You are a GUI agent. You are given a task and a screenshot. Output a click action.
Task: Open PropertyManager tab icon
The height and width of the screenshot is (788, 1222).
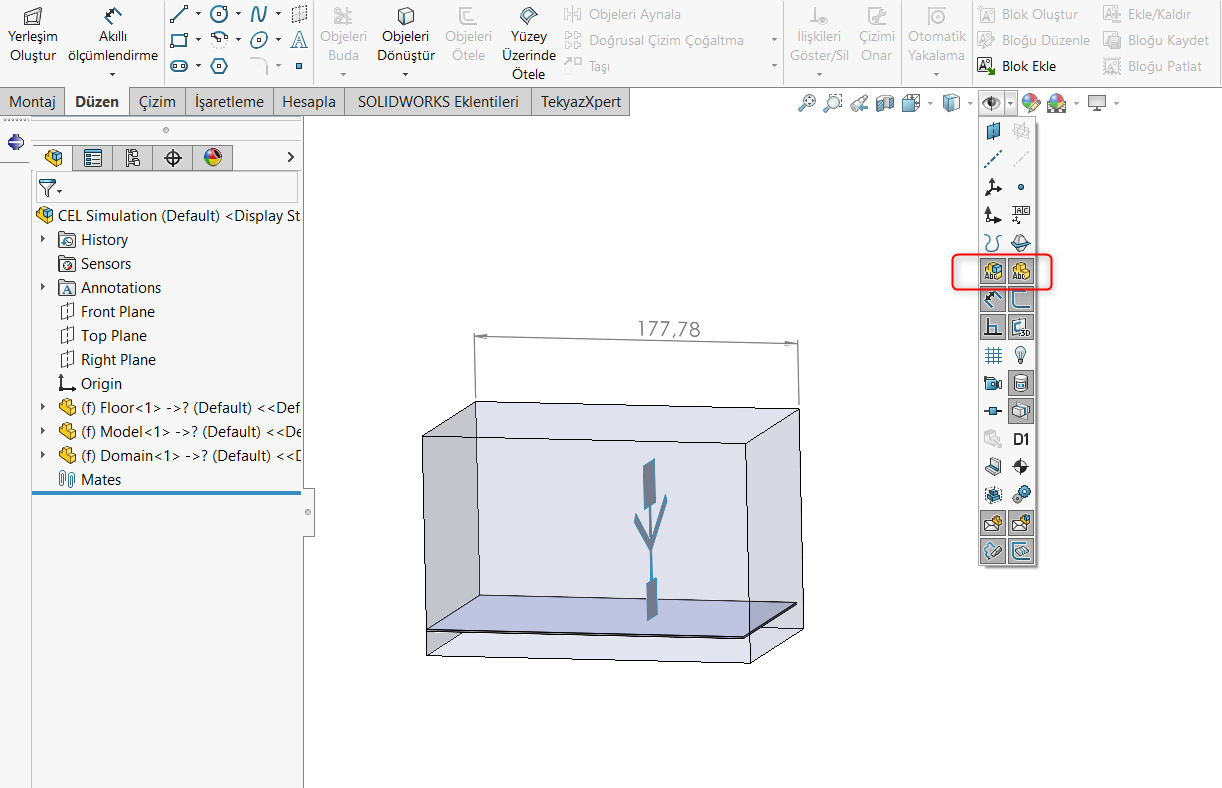pyautogui.click(x=93, y=157)
